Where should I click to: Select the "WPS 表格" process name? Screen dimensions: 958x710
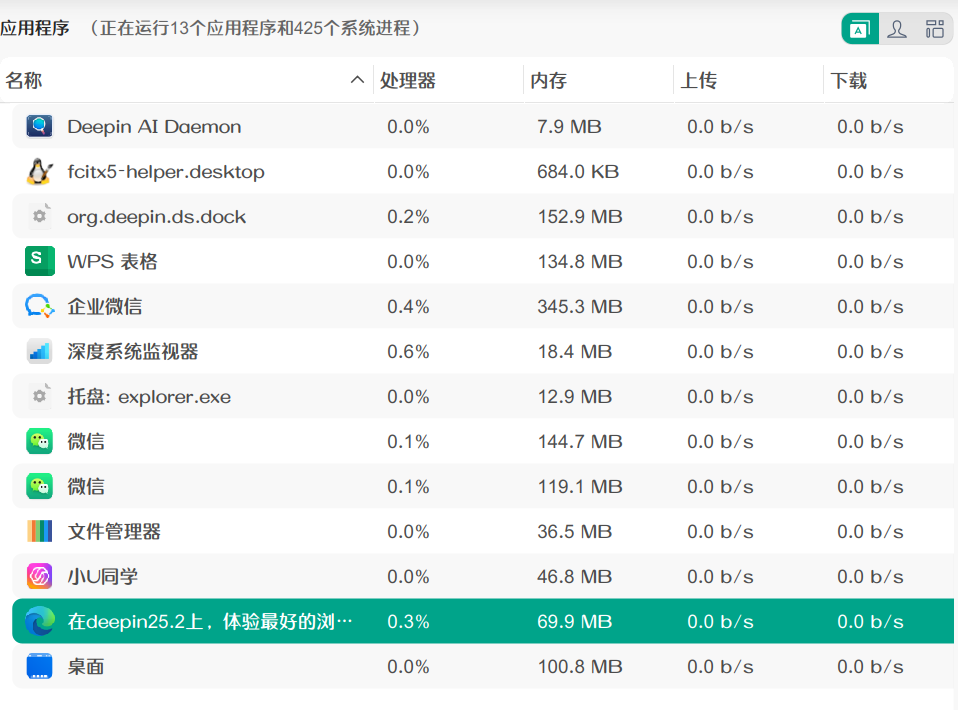click(112, 262)
